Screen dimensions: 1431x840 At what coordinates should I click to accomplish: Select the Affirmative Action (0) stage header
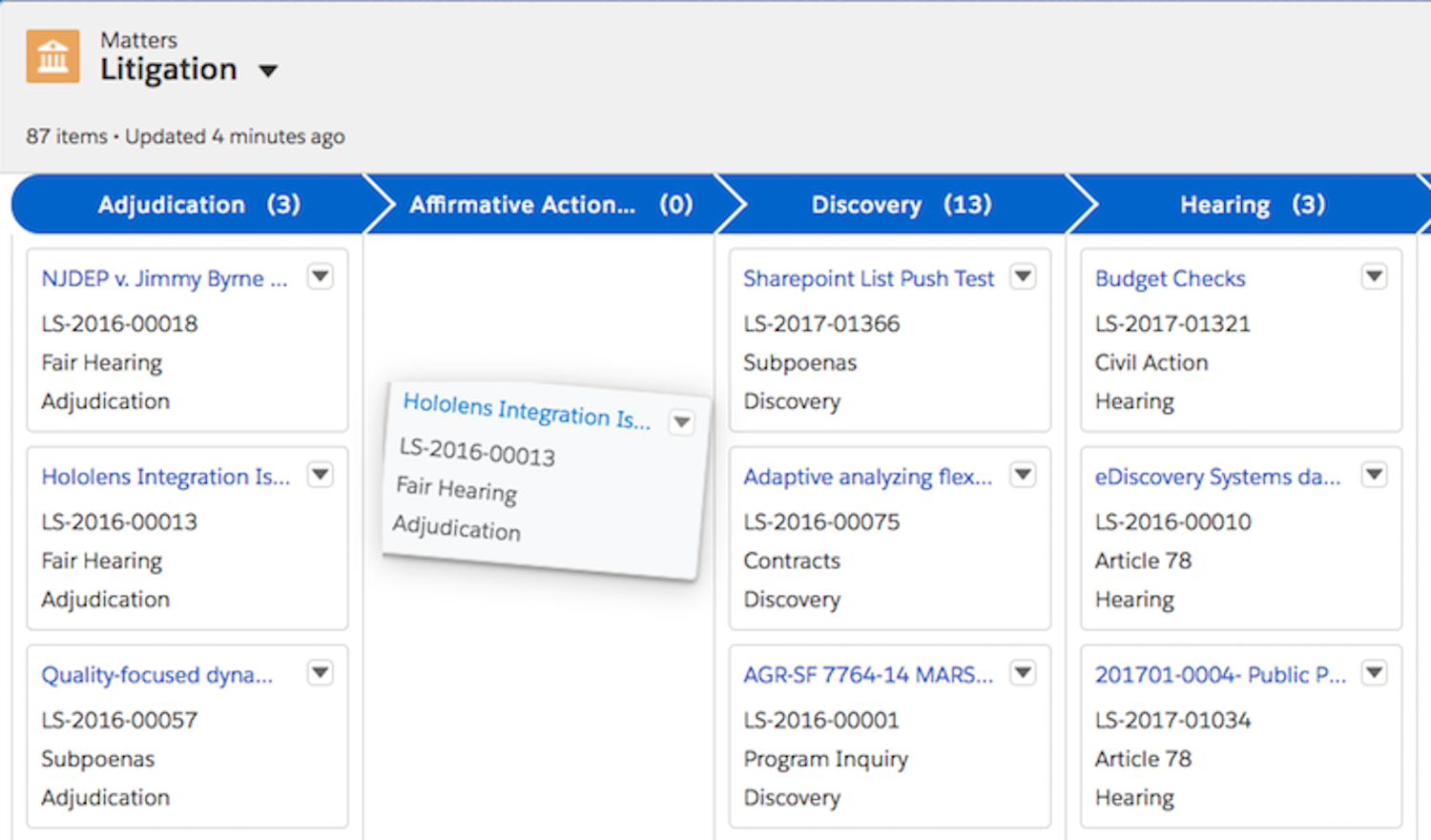point(550,204)
